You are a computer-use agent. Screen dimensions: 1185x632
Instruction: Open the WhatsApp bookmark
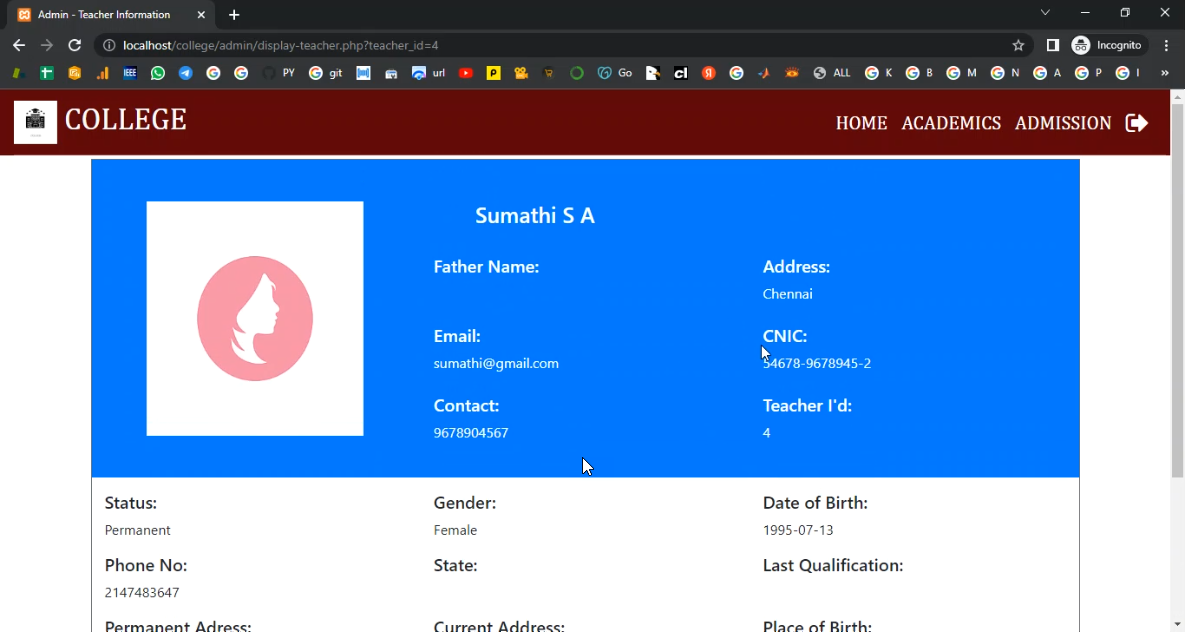pos(158,73)
